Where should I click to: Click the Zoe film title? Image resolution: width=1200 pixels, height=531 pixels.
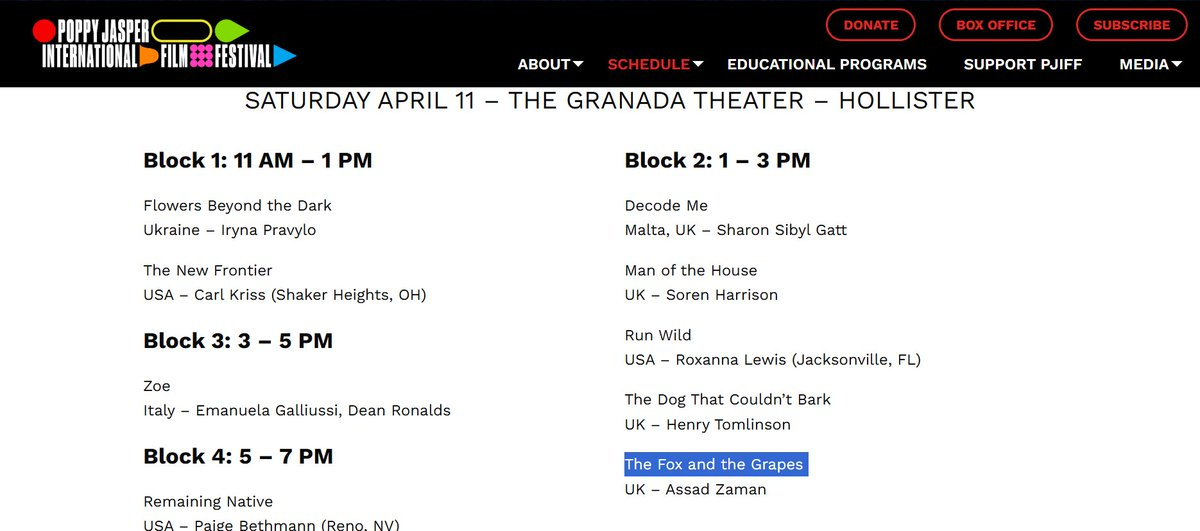point(157,385)
